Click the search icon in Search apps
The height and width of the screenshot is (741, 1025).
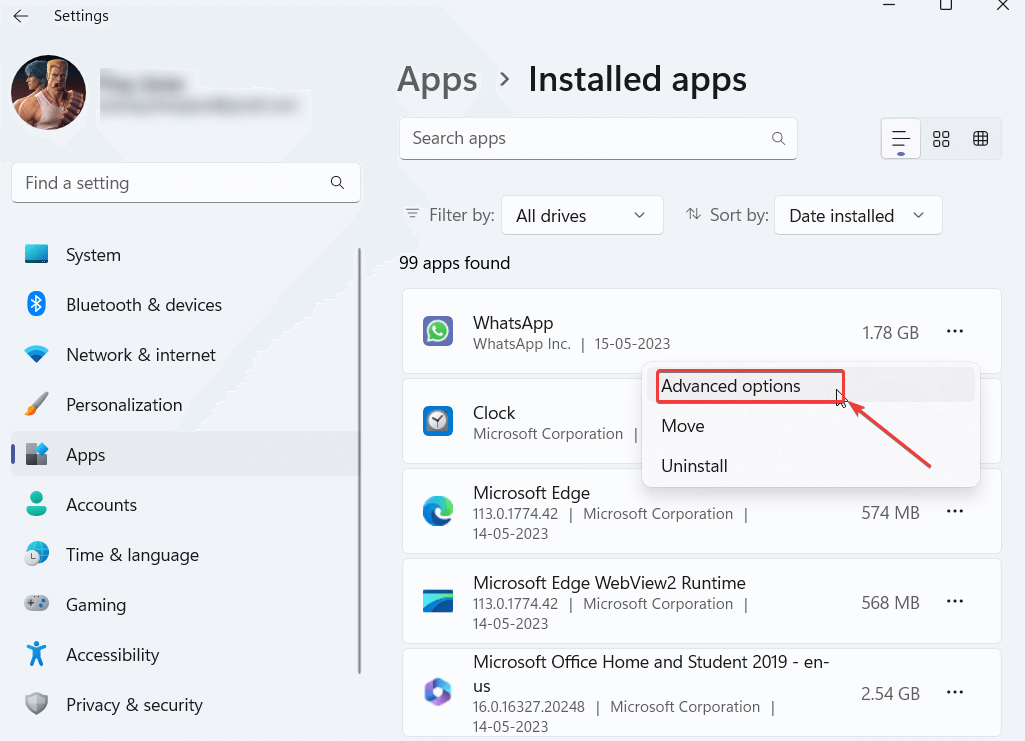tap(778, 139)
